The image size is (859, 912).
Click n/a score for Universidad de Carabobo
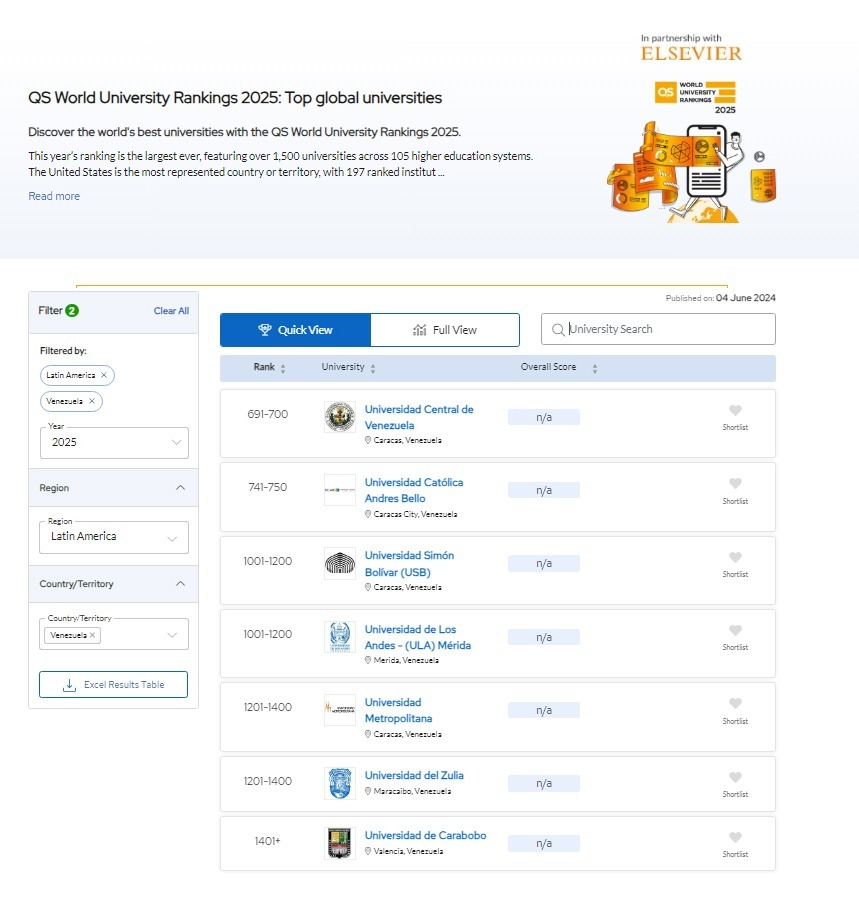[x=544, y=843]
